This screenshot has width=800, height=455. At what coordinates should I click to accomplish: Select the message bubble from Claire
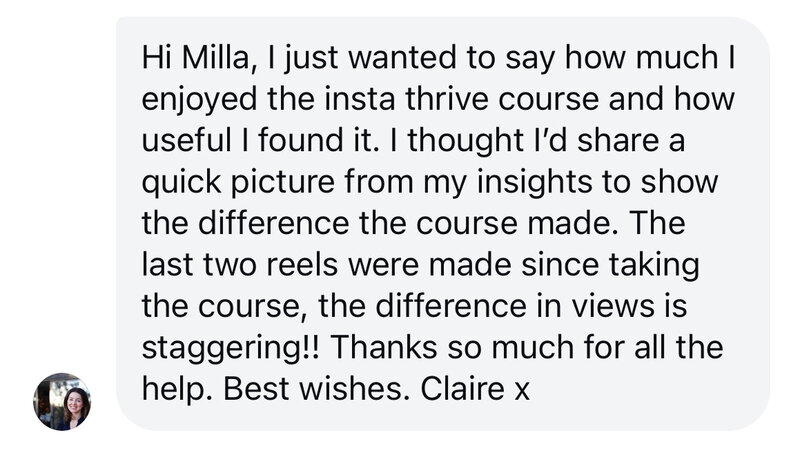point(443,223)
